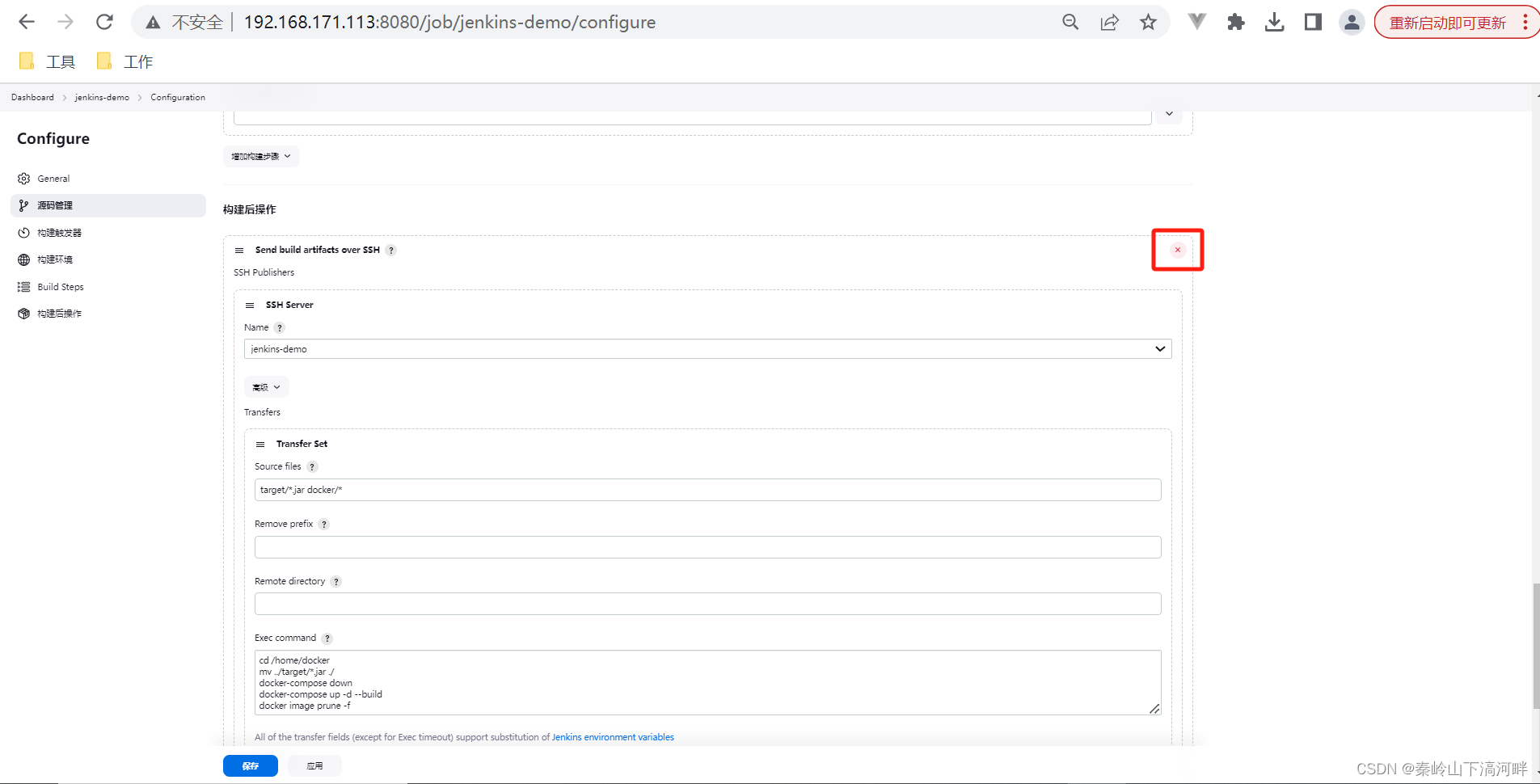This screenshot has width=1540, height=784.
Task: Click the SSH Server drag handle icon
Action: [x=249, y=305]
